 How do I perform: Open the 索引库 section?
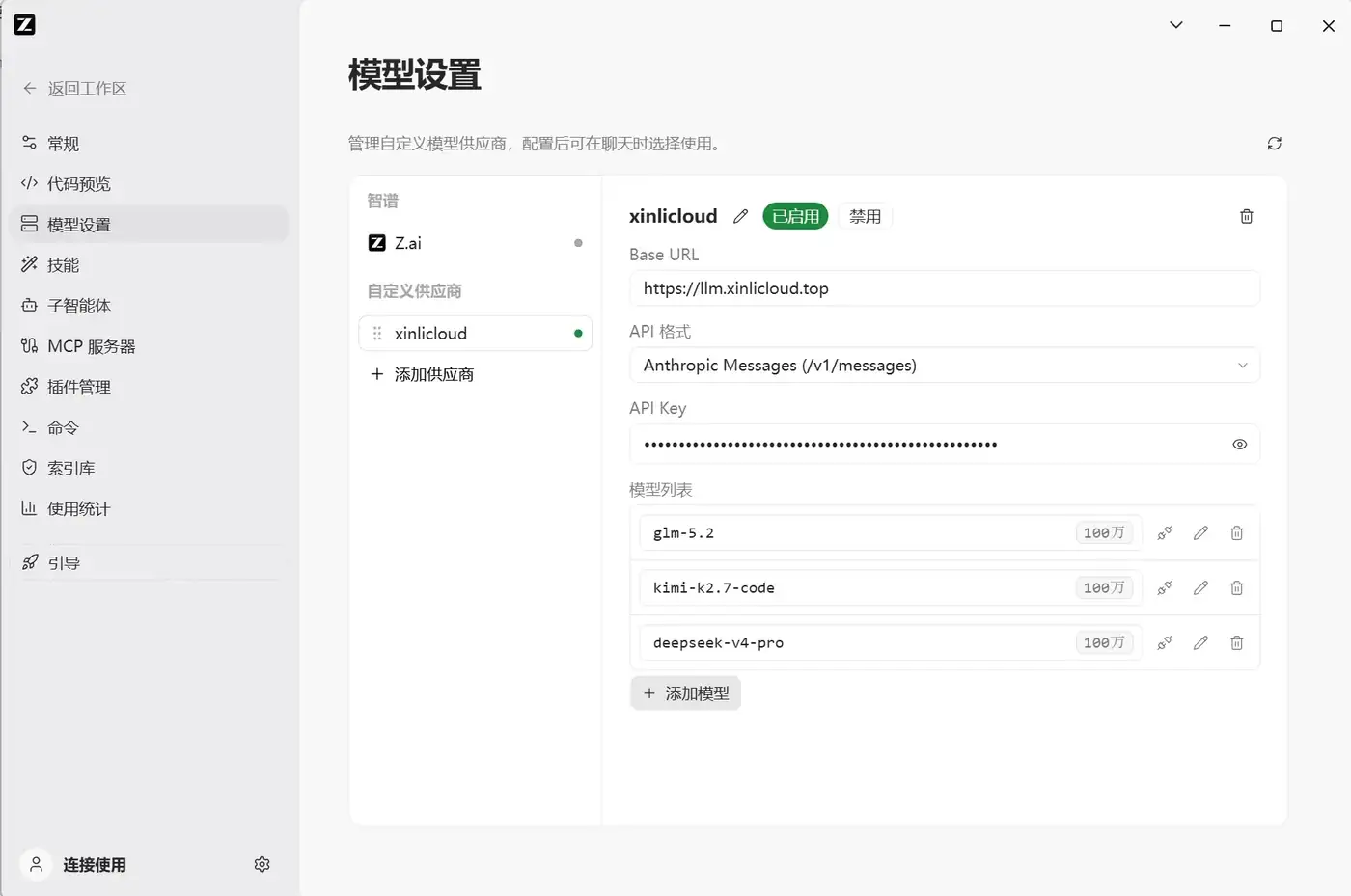pos(149,468)
